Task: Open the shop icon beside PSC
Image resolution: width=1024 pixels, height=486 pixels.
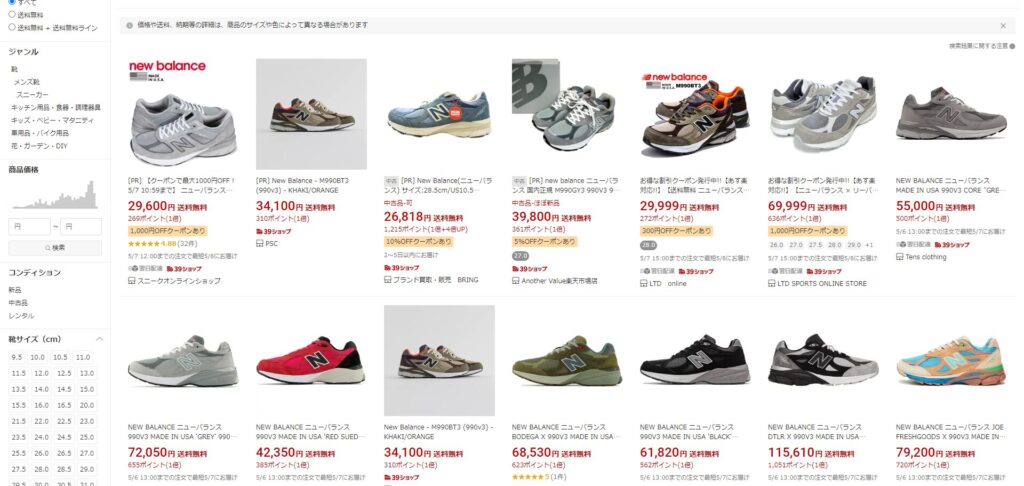Action: 259,244
